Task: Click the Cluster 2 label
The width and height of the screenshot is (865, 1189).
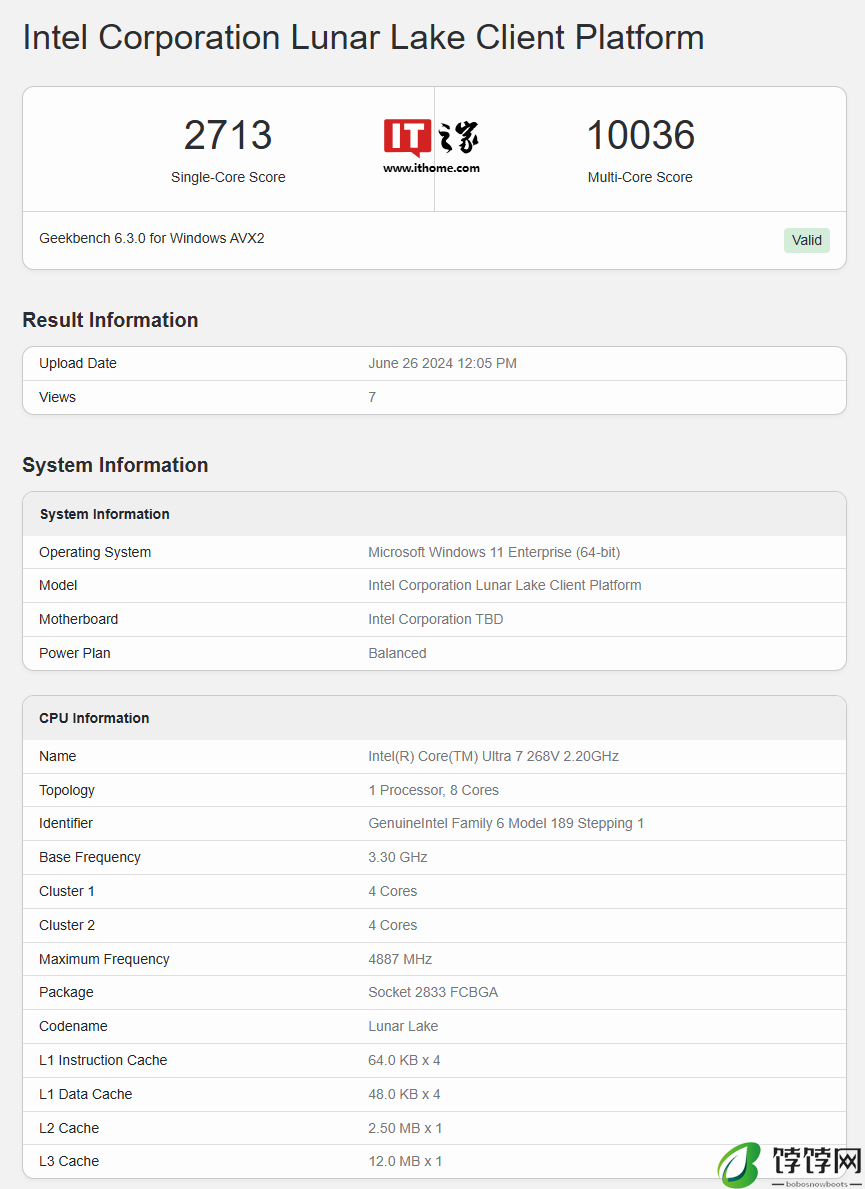Action: click(x=67, y=925)
